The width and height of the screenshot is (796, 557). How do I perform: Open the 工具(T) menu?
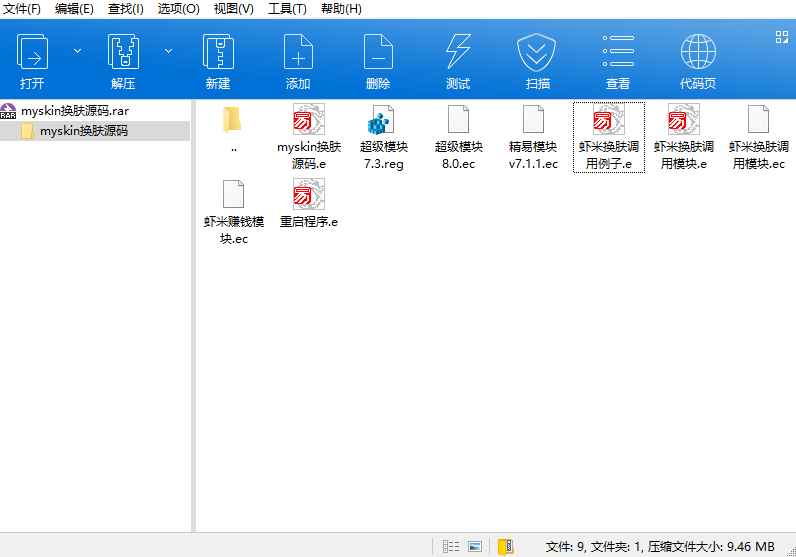click(x=287, y=9)
